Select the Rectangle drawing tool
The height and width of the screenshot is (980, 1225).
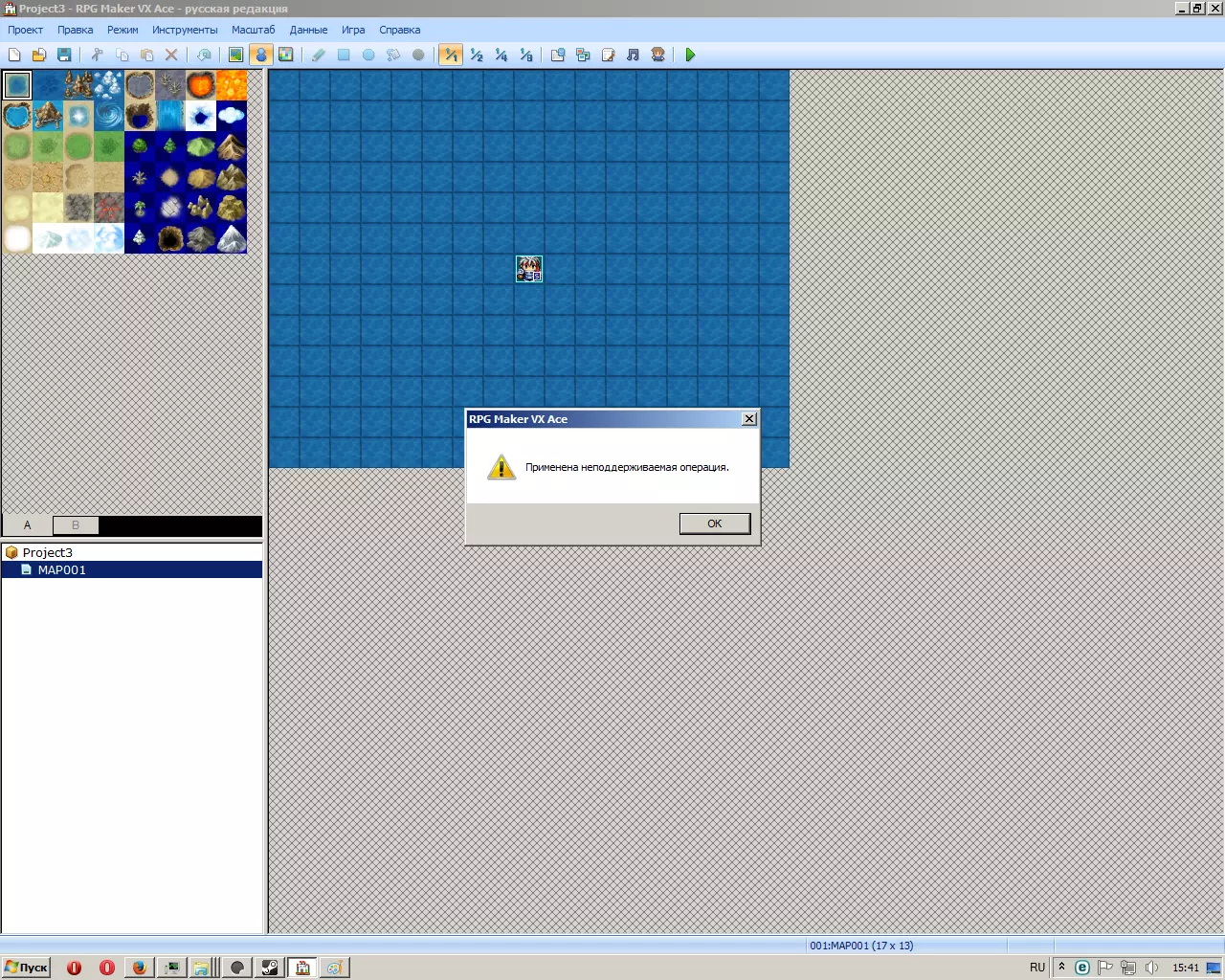344,55
